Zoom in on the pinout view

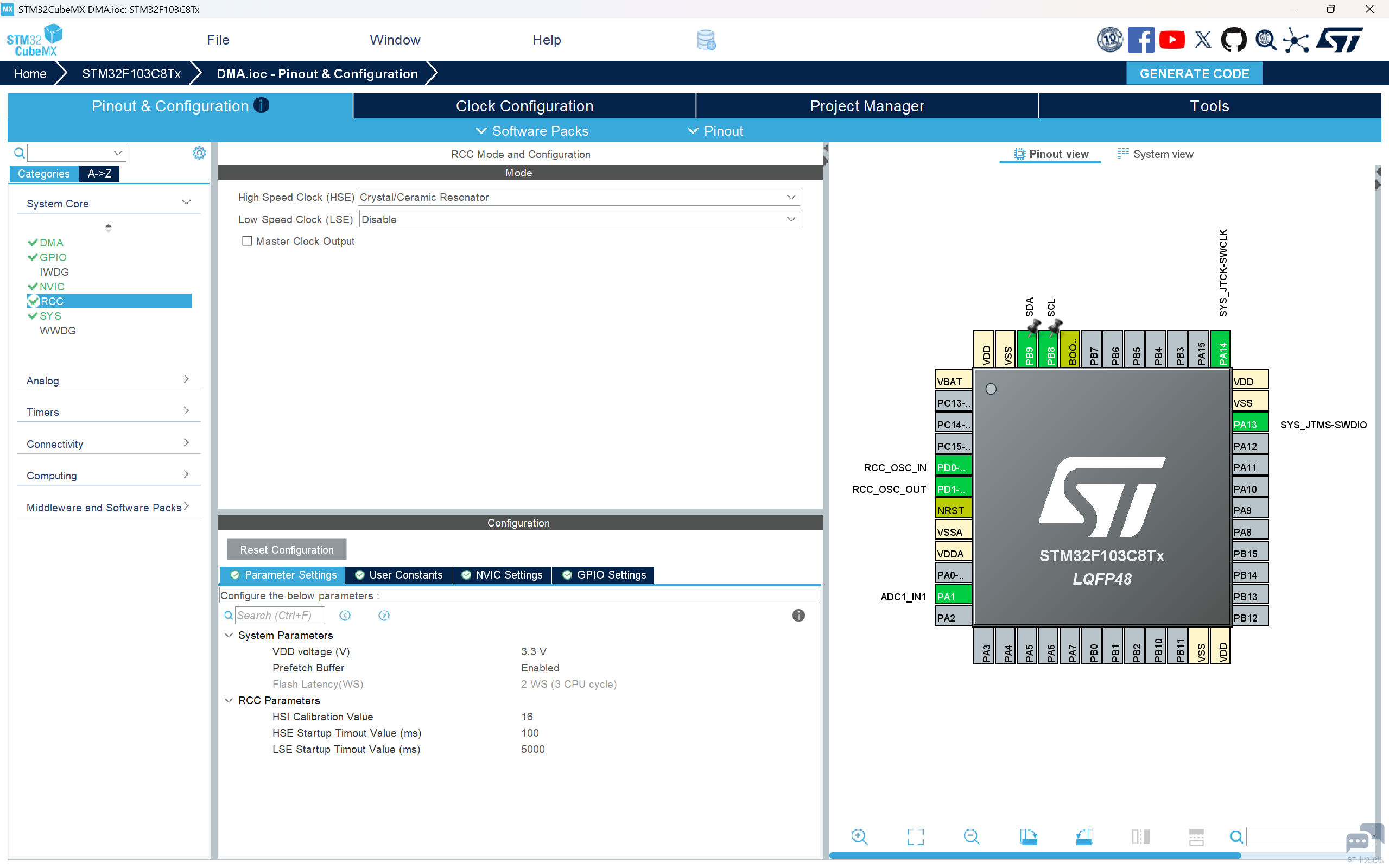859,837
